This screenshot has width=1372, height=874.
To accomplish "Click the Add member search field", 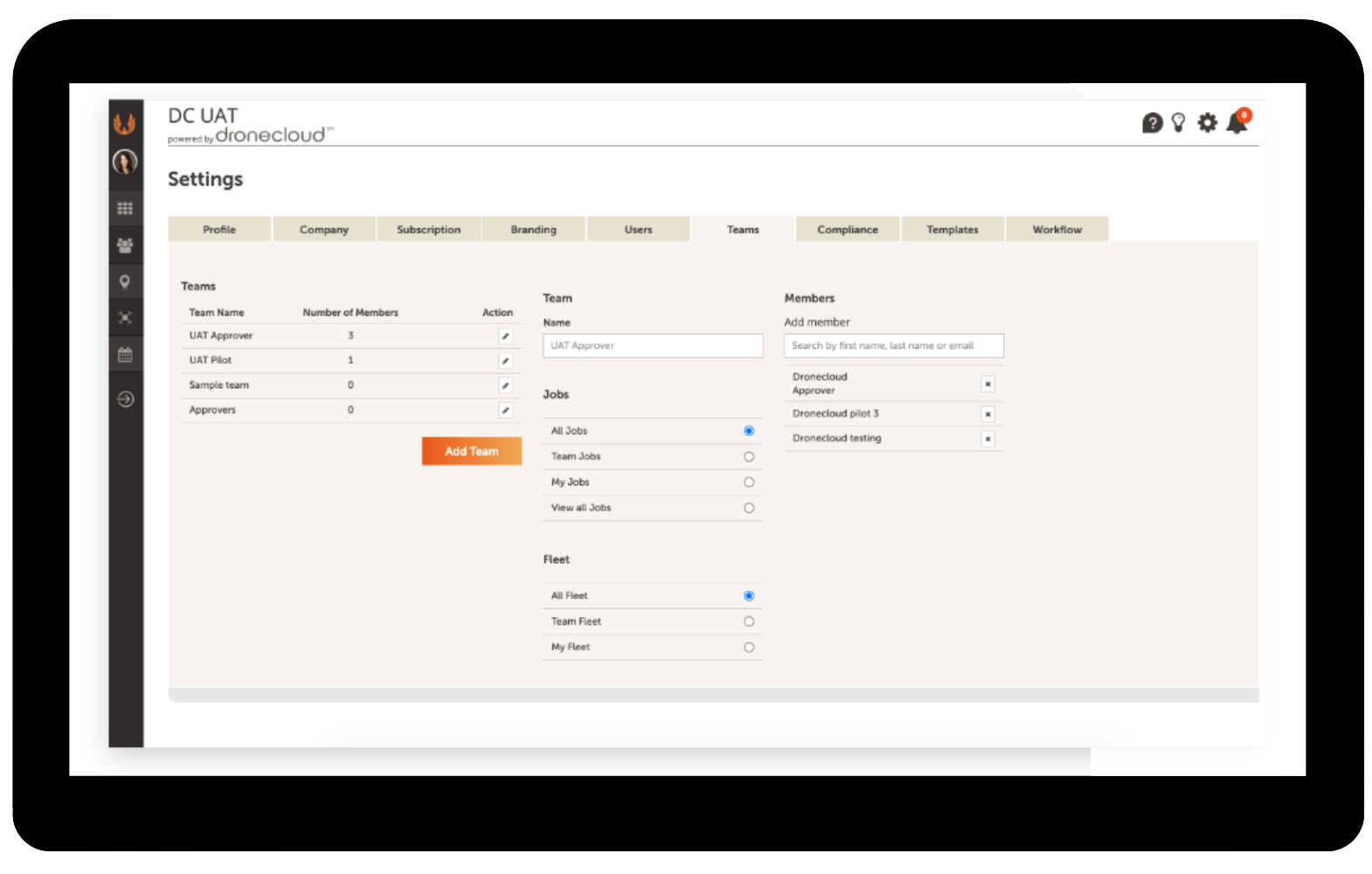I will tap(893, 346).
